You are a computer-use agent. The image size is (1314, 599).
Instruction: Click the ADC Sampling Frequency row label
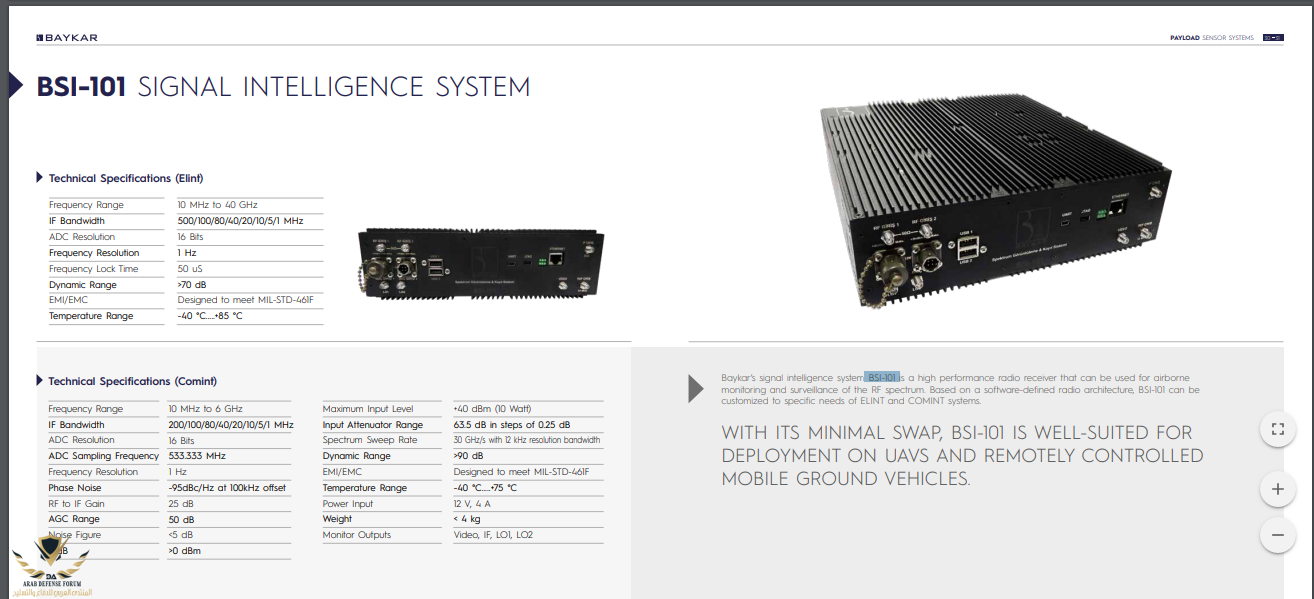point(103,456)
